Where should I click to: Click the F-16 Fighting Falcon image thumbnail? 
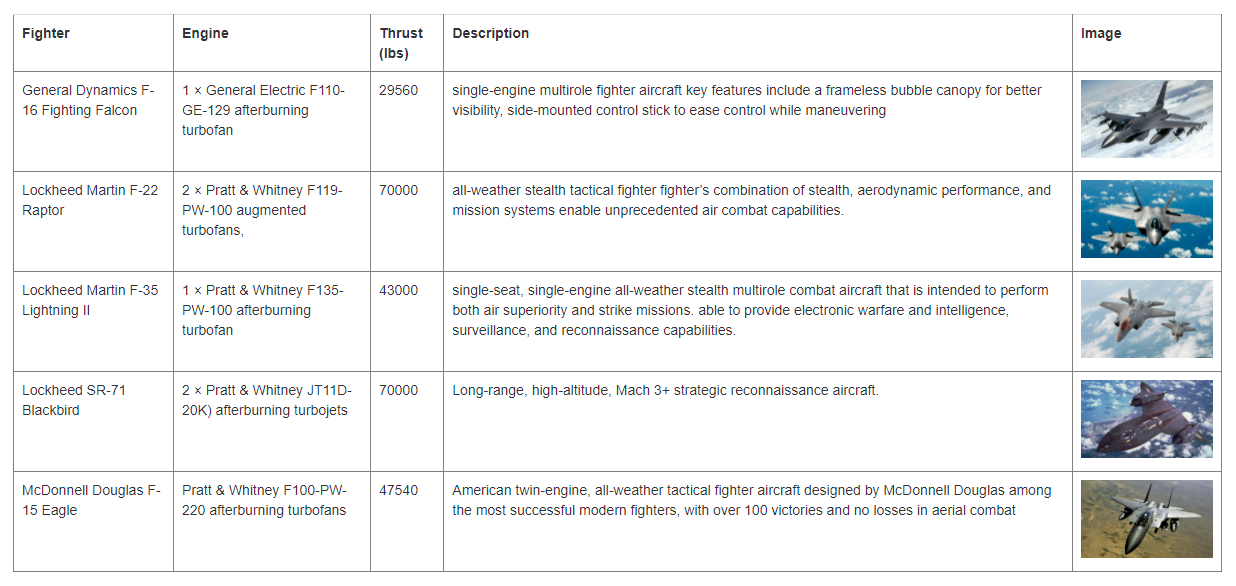coord(1146,119)
